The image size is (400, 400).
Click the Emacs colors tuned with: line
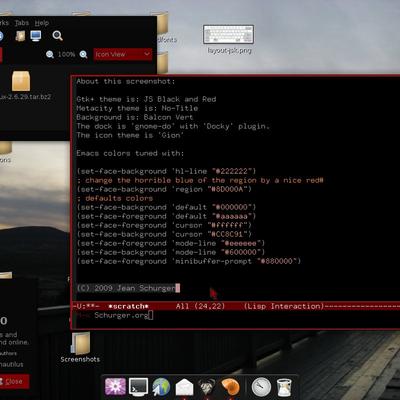130,153
